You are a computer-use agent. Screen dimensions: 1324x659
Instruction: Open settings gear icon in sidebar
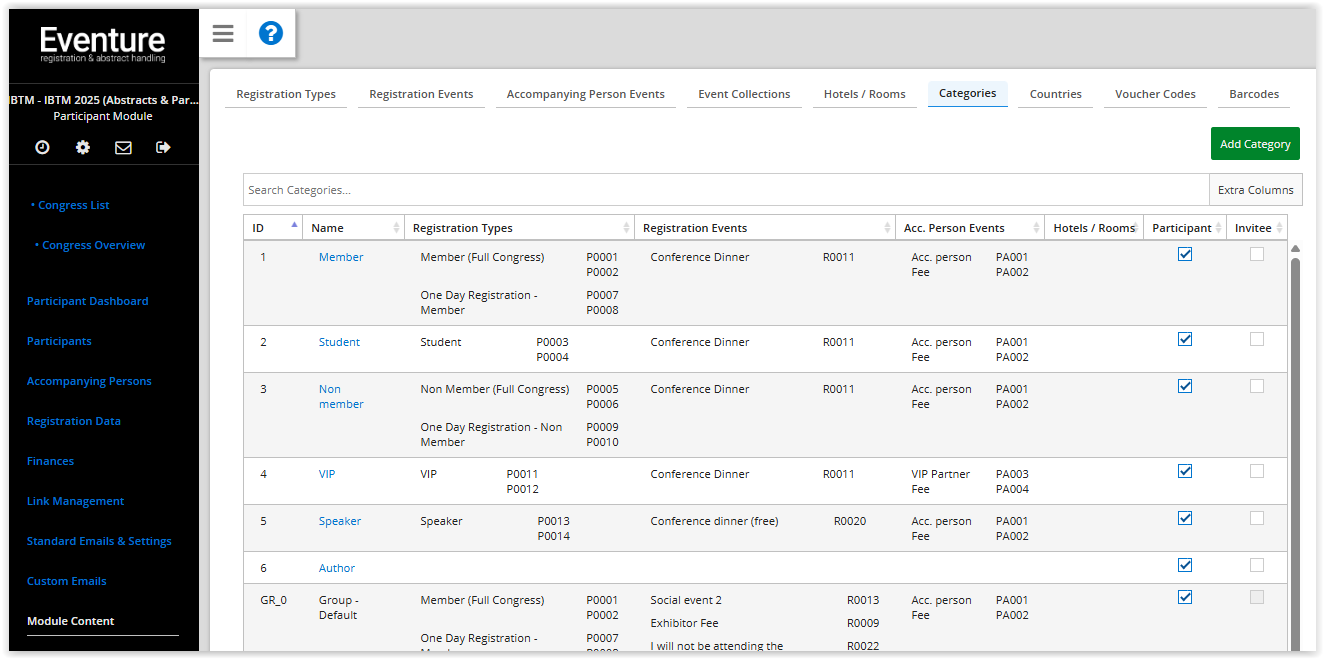83,147
